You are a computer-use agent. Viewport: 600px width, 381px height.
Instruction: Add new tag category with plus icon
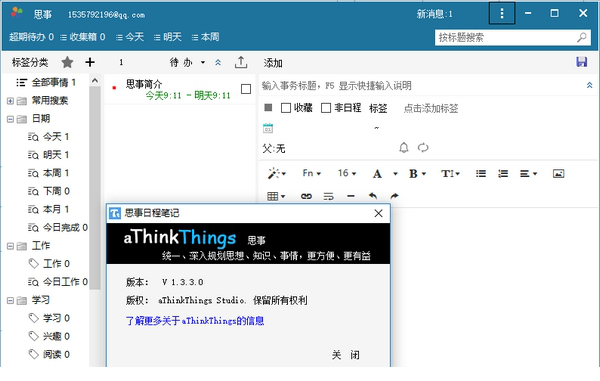[90, 62]
